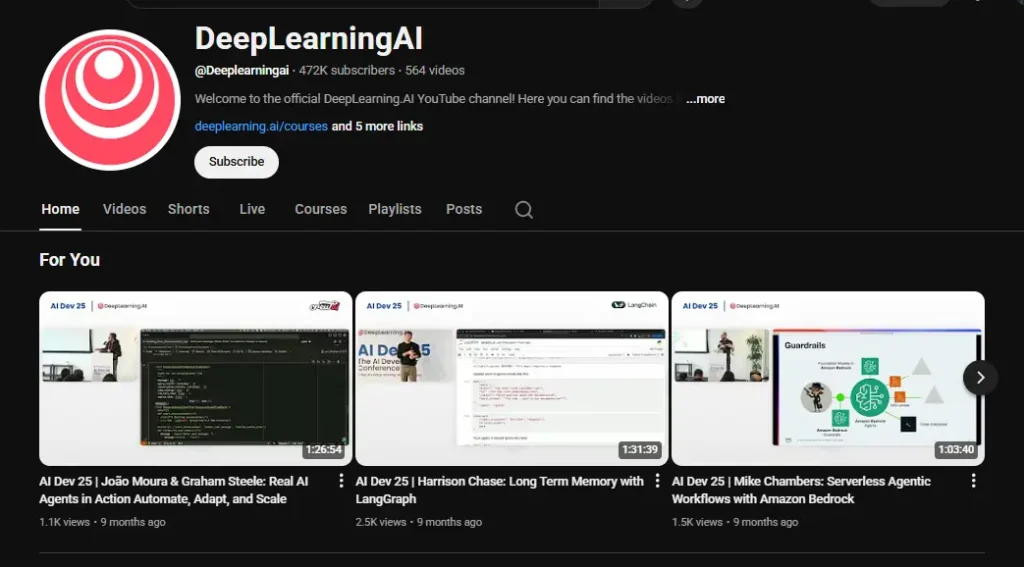This screenshot has height=567, width=1024.
Task: Click the 'For You' section heading
Action: coord(69,260)
